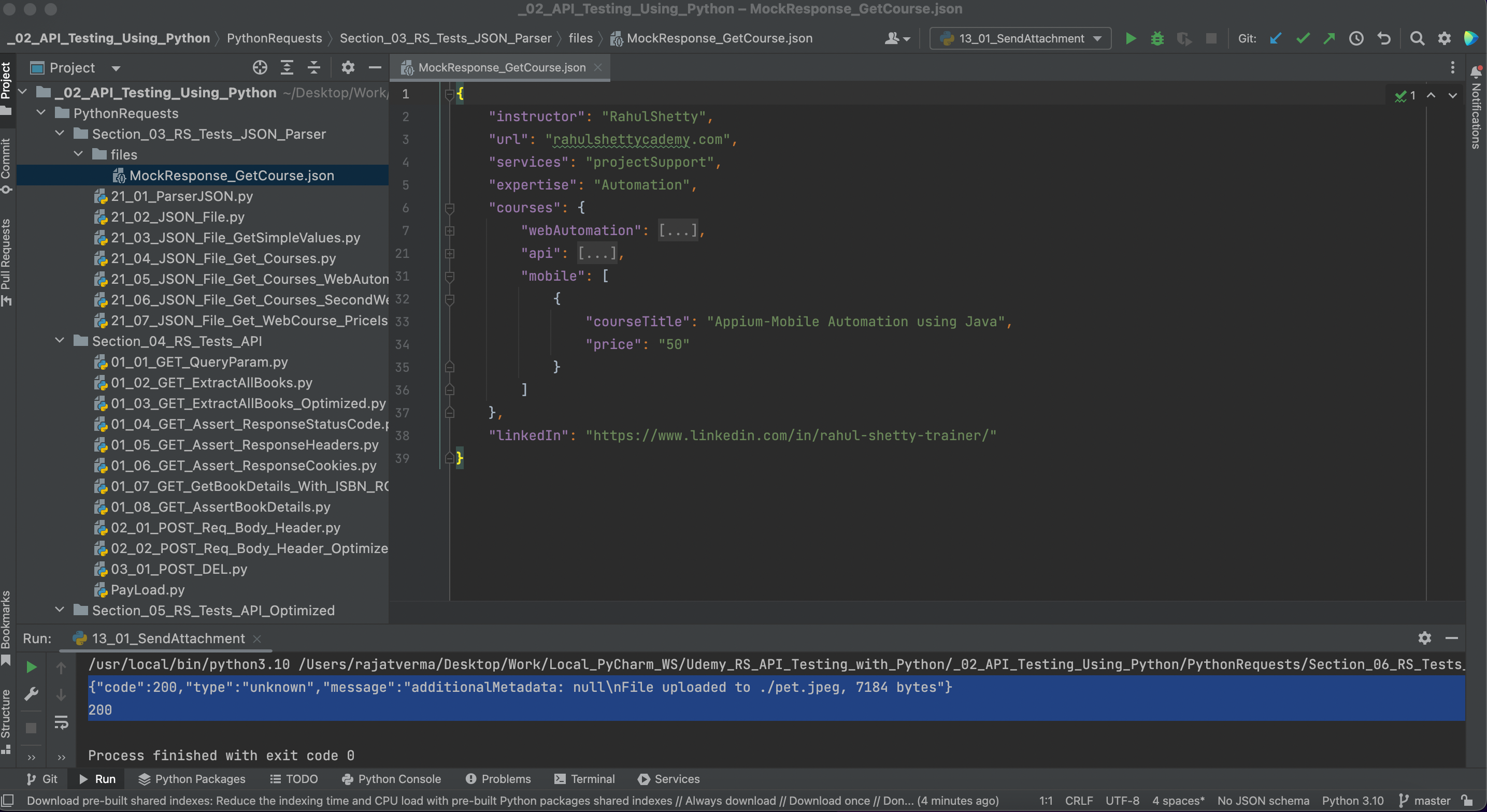Open the Commit sidebar tab
This screenshot has height=812, width=1487.
tap(6, 166)
